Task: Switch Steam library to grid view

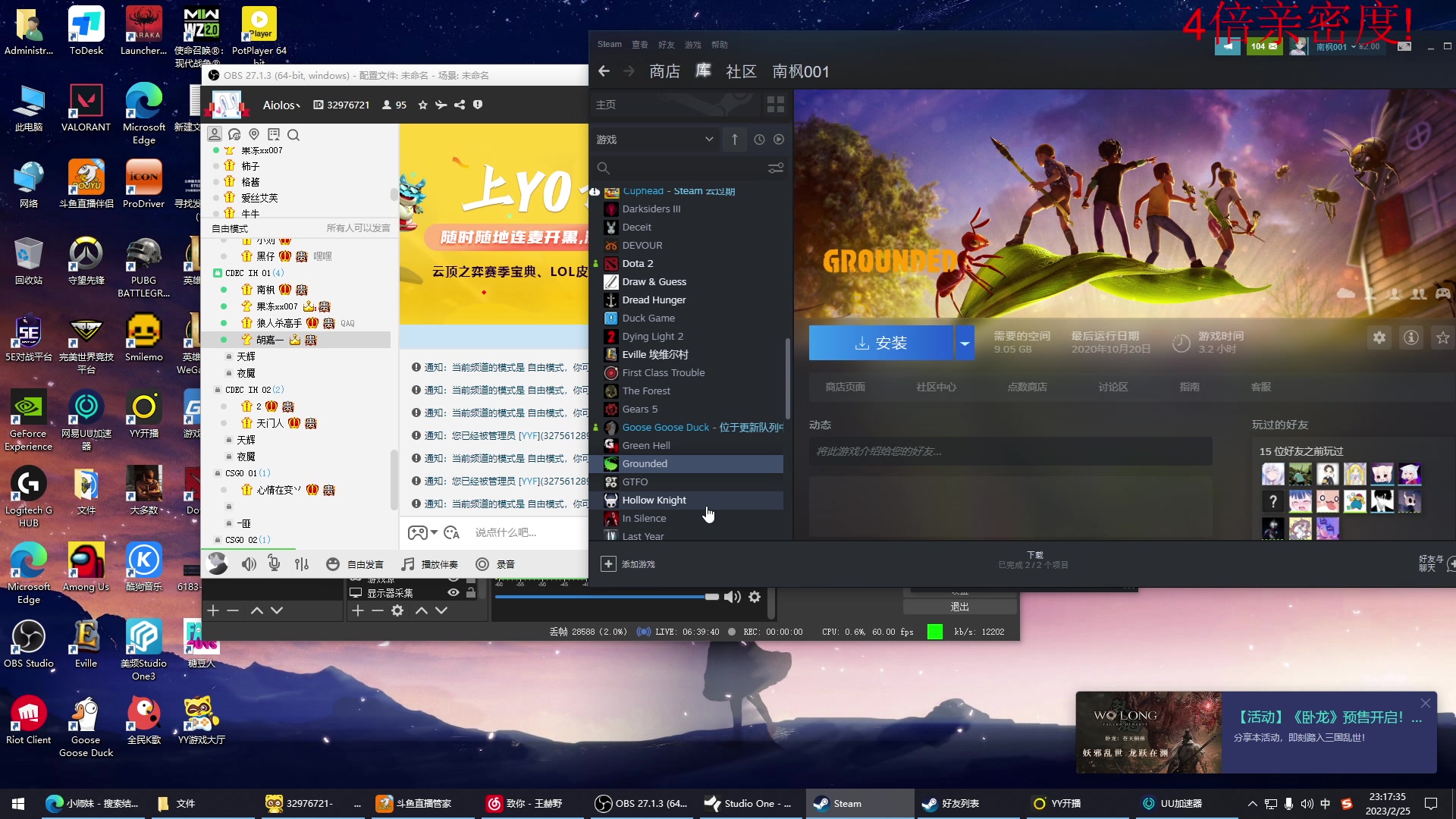Action: pos(775,105)
